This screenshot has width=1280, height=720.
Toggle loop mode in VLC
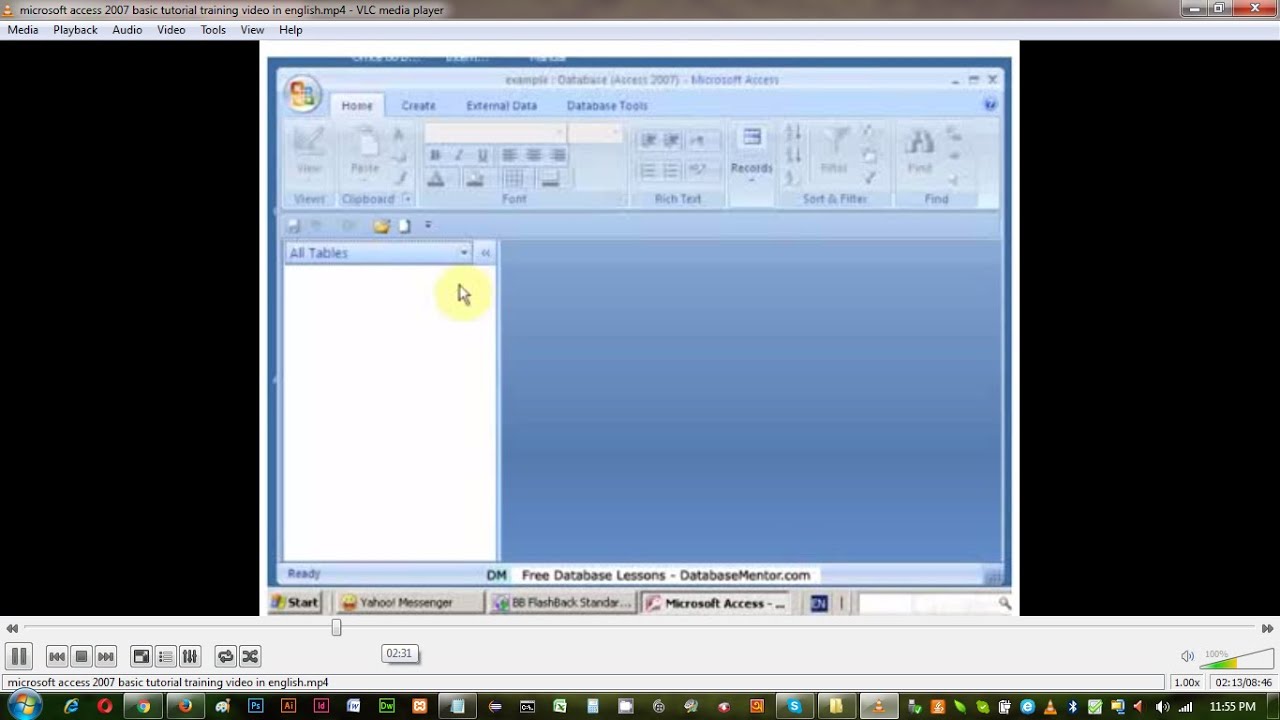tap(225, 656)
